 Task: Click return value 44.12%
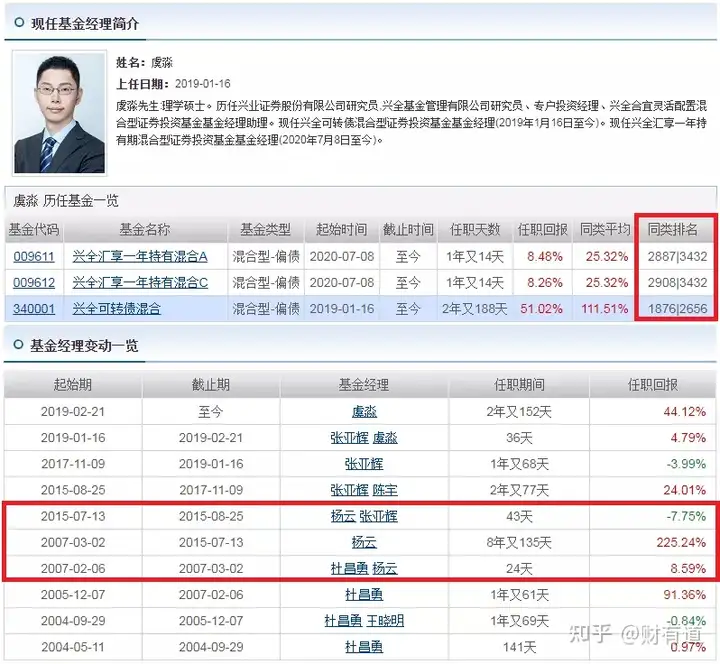tap(685, 411)
